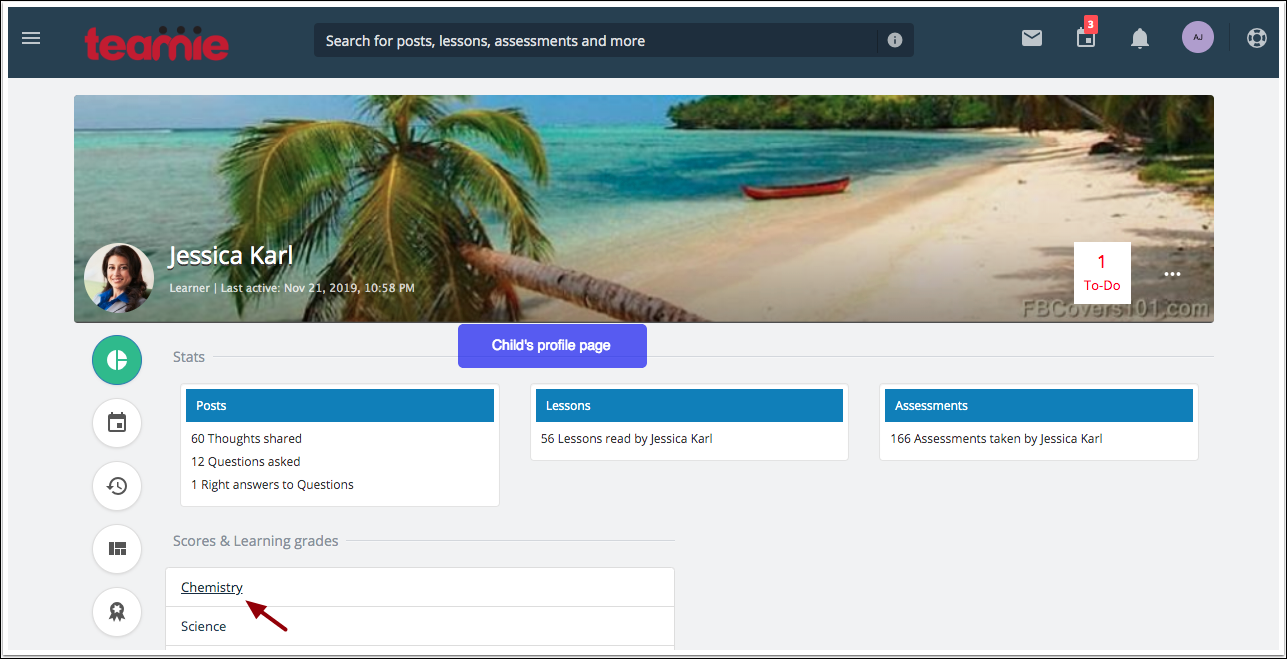The height and width of the screenshot is (659, 1287).
Task: Open the calendar sidebar icon
Action: click(117, 423)
